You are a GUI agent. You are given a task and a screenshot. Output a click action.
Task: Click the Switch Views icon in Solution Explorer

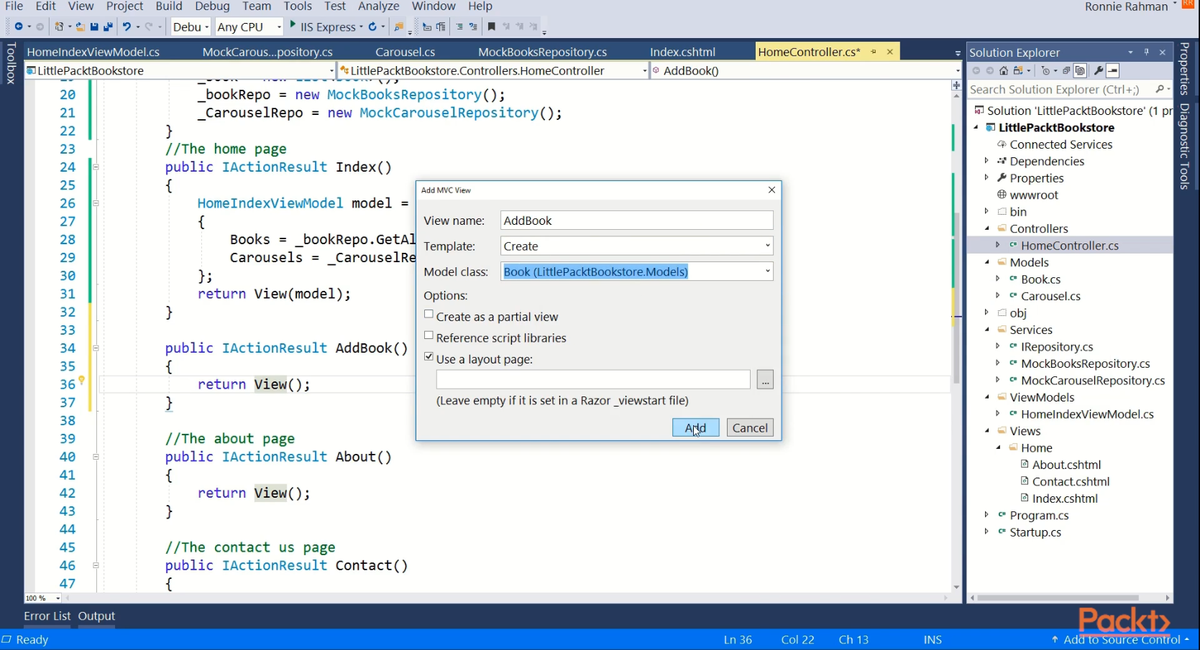pos(1018,71)
